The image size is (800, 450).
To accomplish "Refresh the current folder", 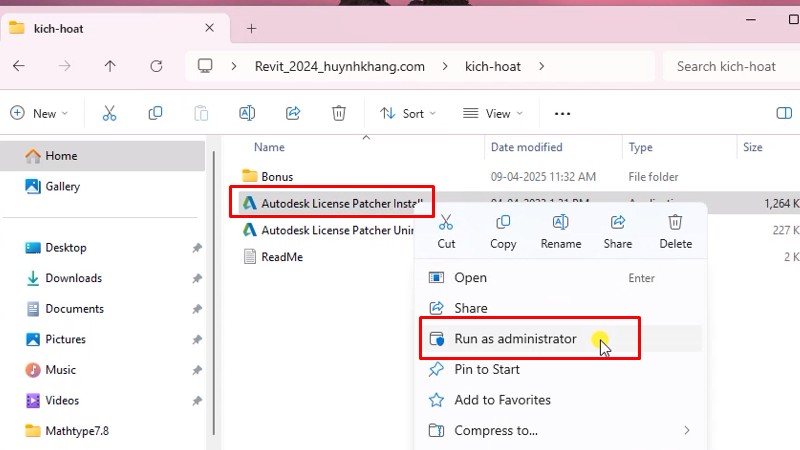I will (156, 66).
